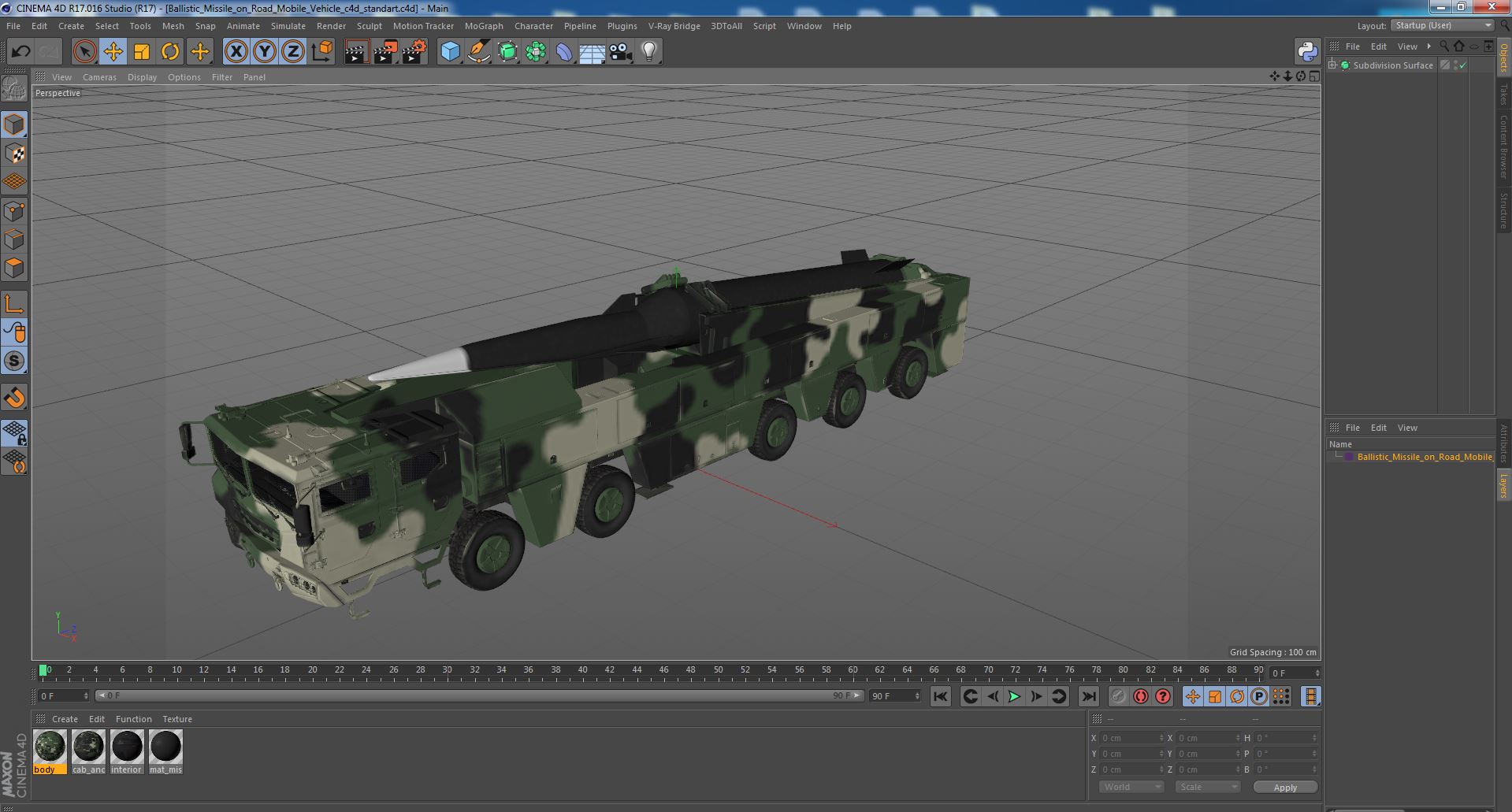Open the Objects side tab

pos(1503,57)
